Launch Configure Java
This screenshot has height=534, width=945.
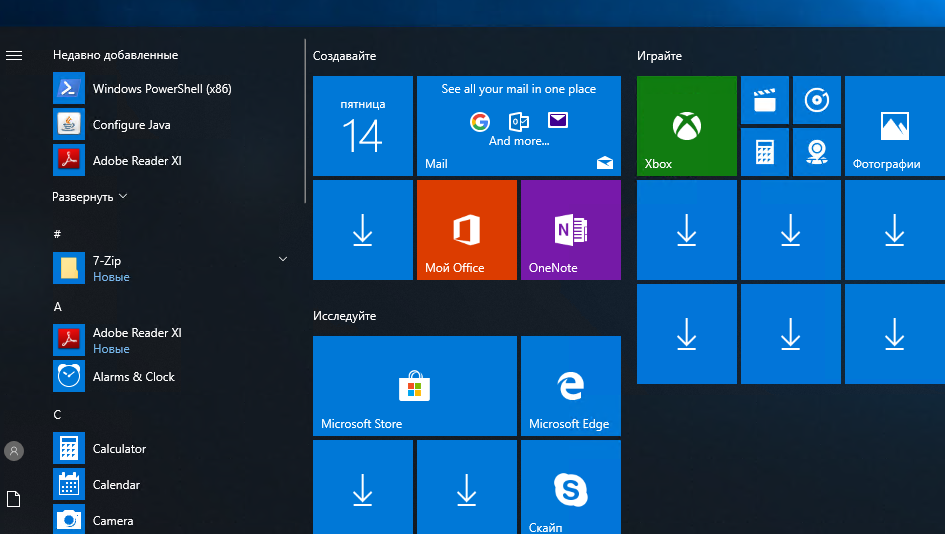[172, 125]
